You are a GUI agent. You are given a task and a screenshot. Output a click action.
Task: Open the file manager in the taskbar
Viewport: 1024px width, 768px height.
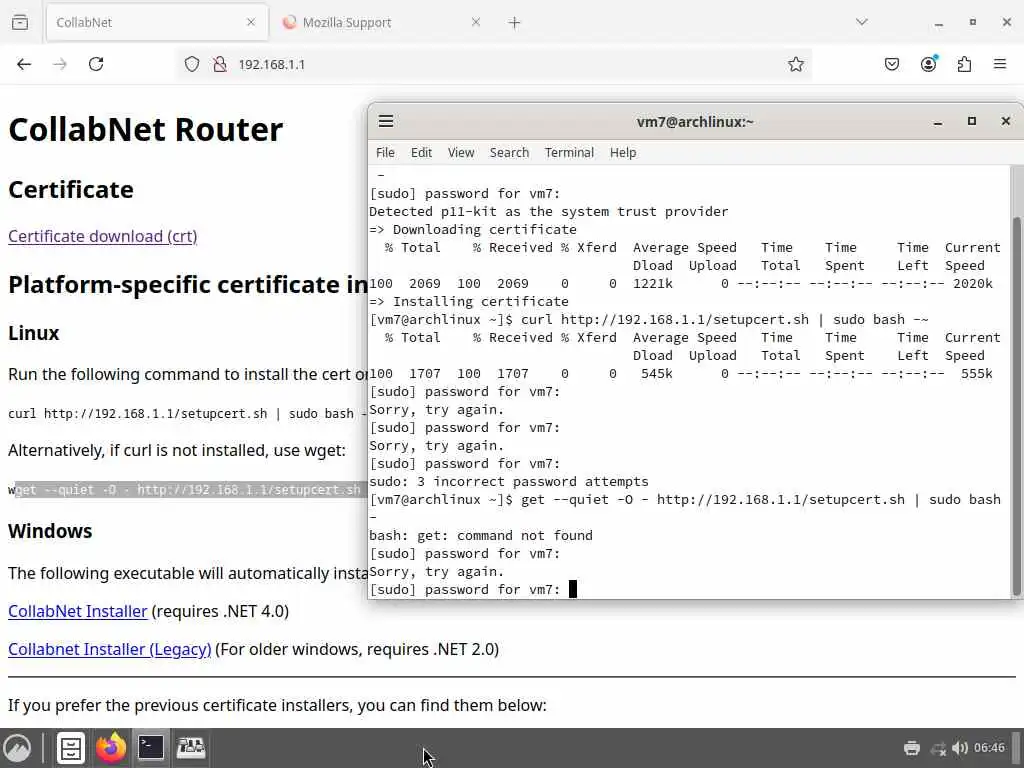(x=71, y=748)
